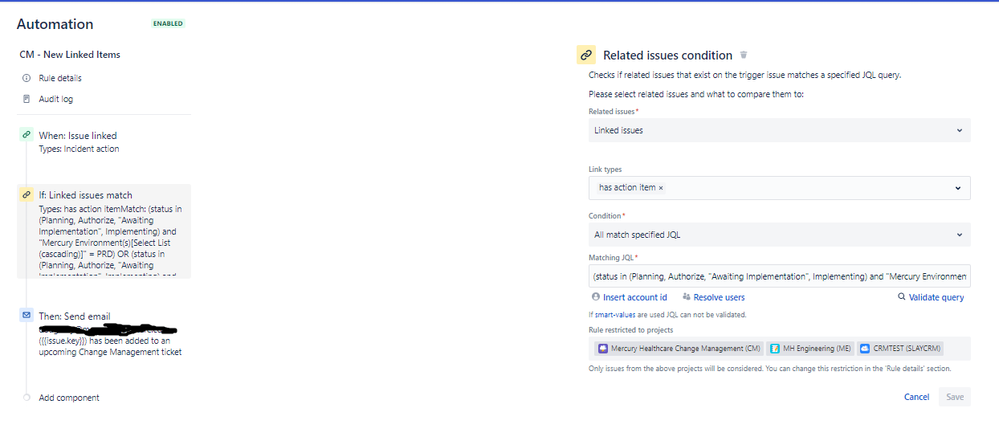
Task: Click the Validate query link
Action: coord(937,297)
